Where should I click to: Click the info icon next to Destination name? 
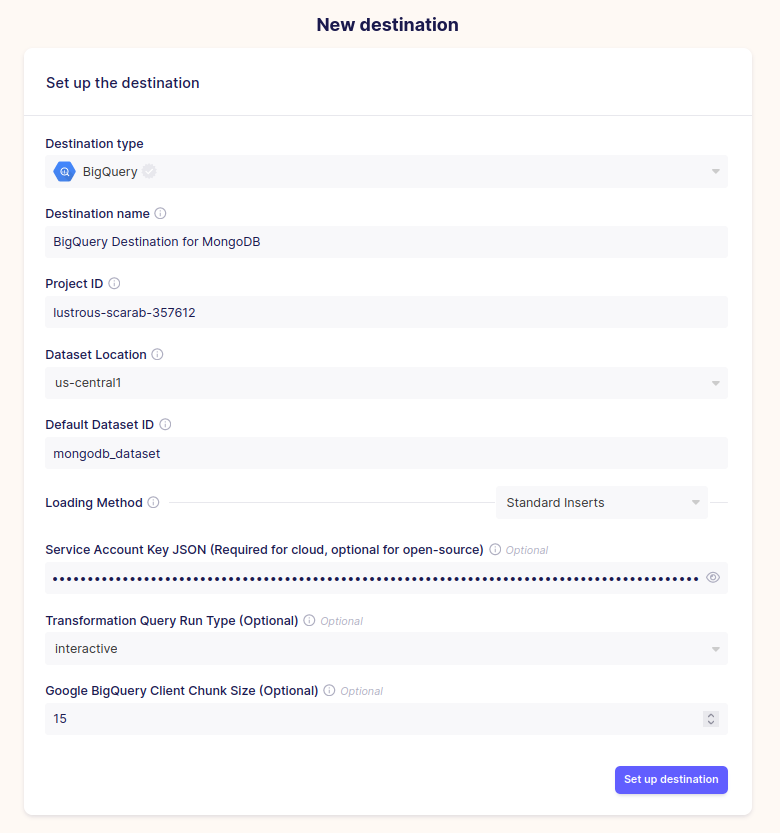point(160,213)
